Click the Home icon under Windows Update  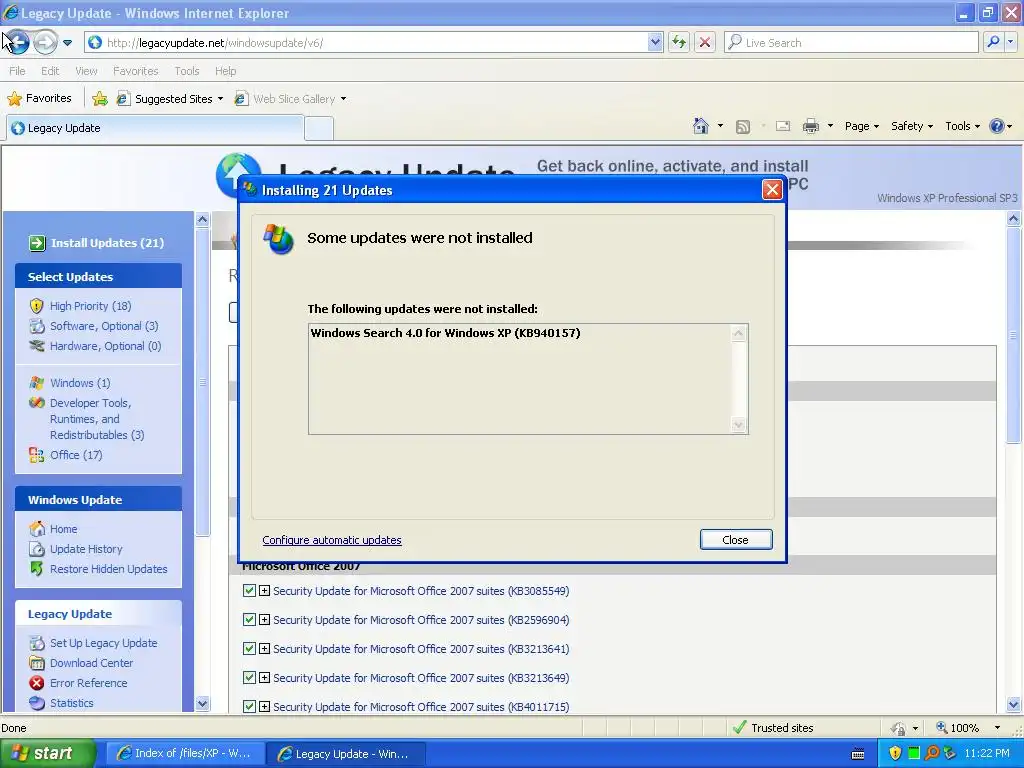pyautogui.click(x=37, y=528)
